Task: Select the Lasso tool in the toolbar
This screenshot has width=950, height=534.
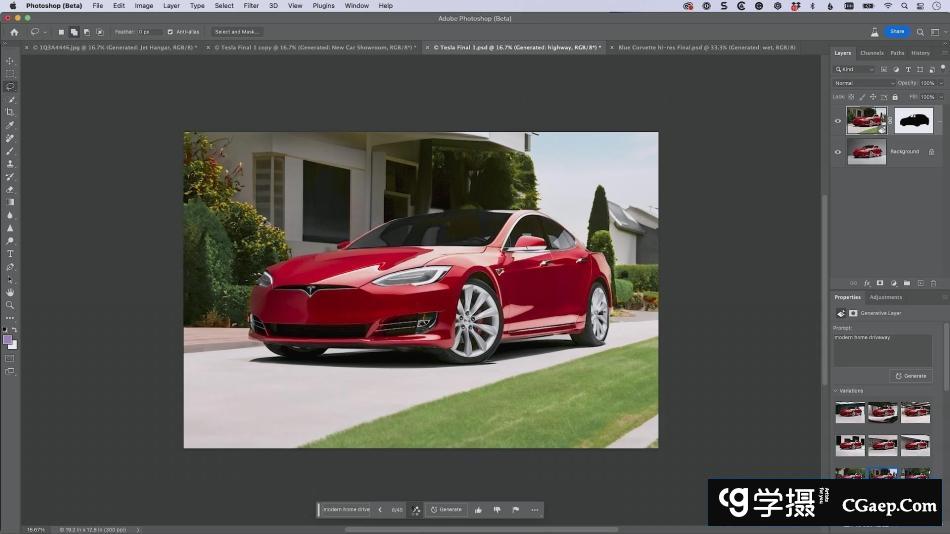Action: click(10, 87)
